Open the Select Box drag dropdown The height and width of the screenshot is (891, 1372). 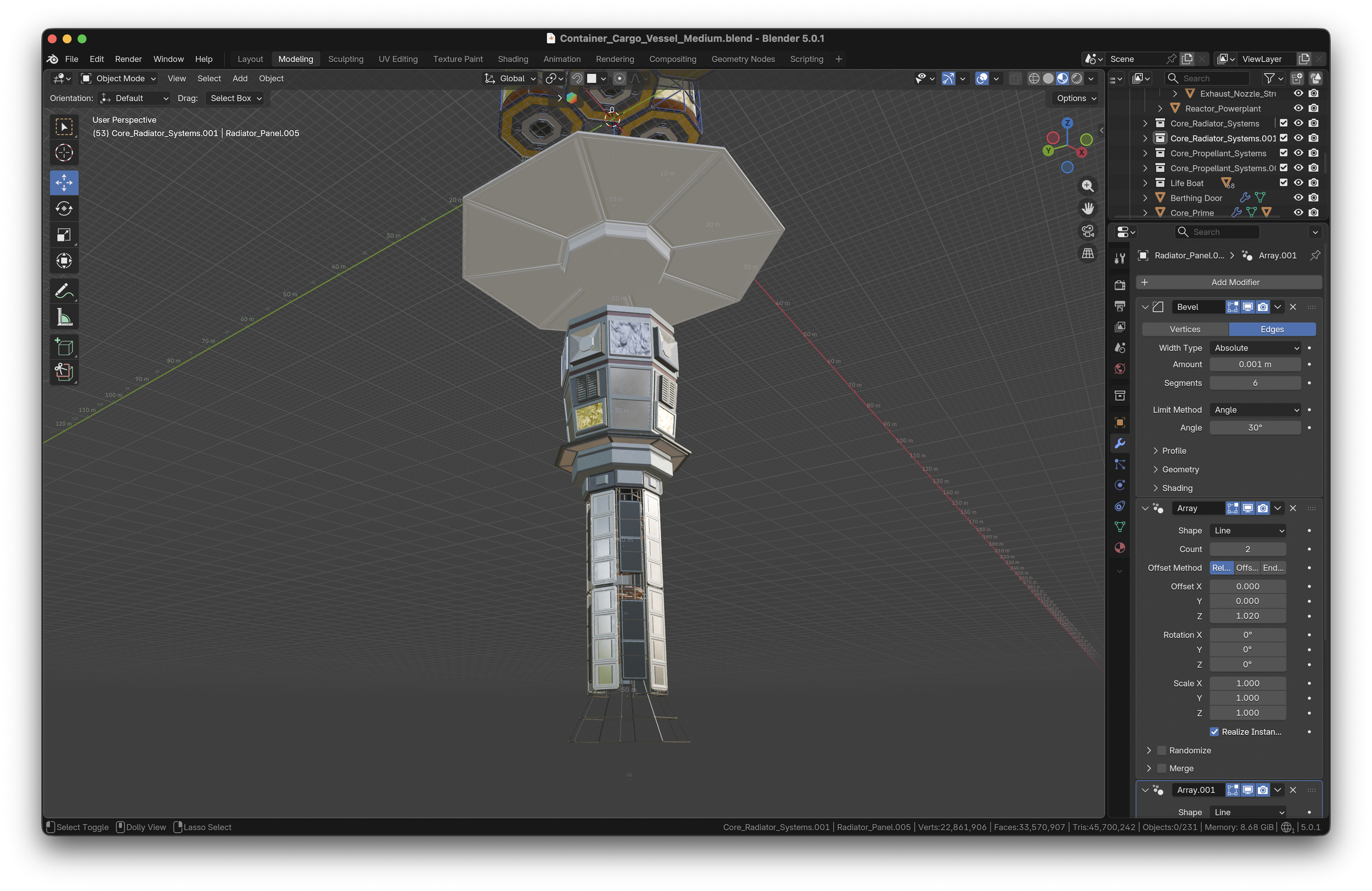(235, 99)
